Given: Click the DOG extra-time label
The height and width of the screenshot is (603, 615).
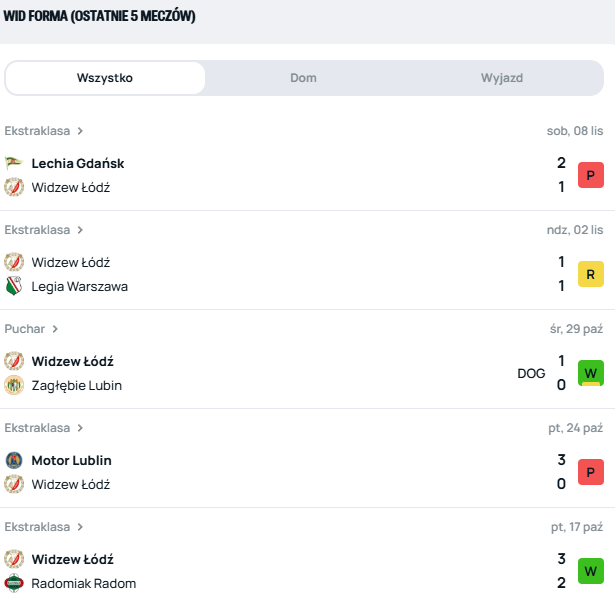Looking at the screenshot, I should (531, 373).
